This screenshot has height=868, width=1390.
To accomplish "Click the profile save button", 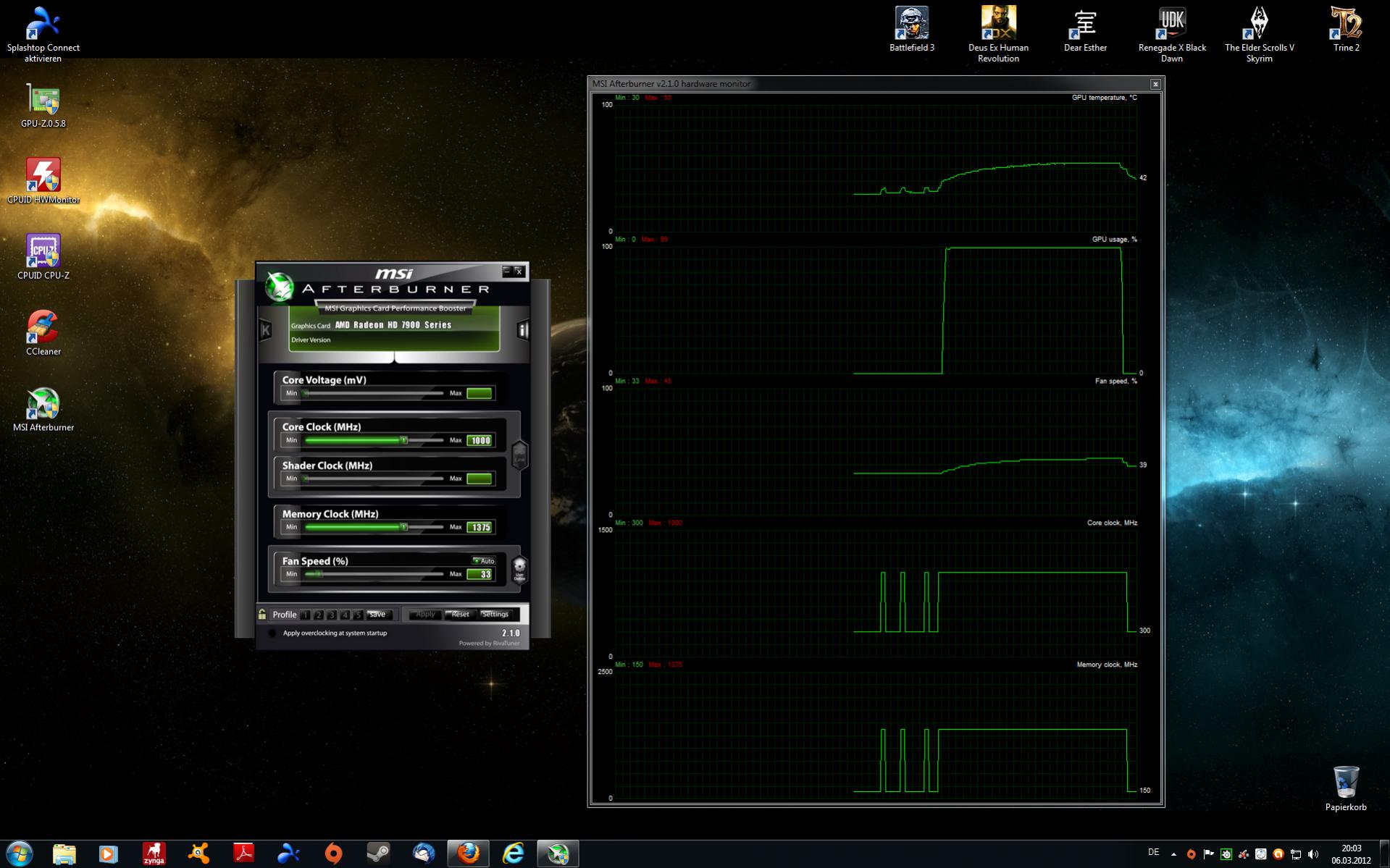I will pyautogui.click(x=378, y=615).
